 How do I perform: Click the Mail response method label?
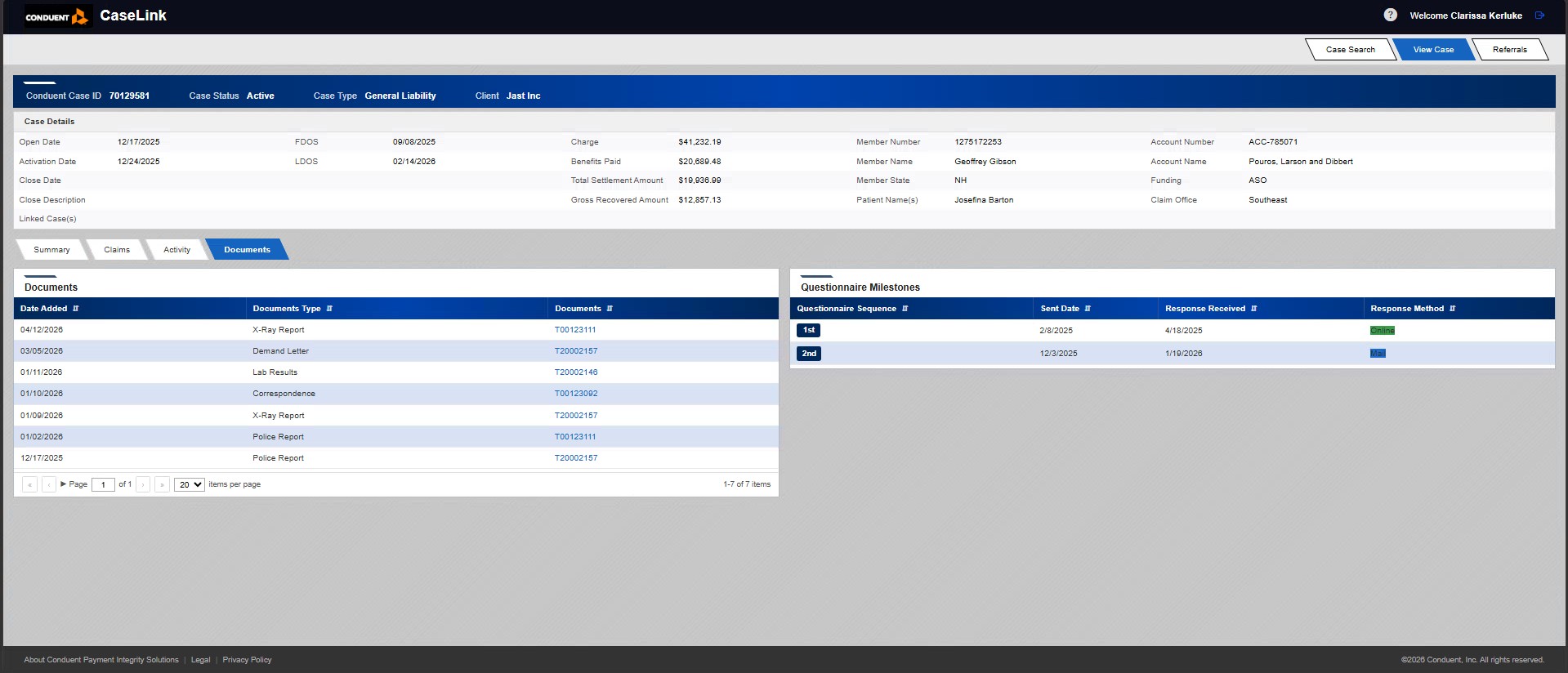point(1378,354)
